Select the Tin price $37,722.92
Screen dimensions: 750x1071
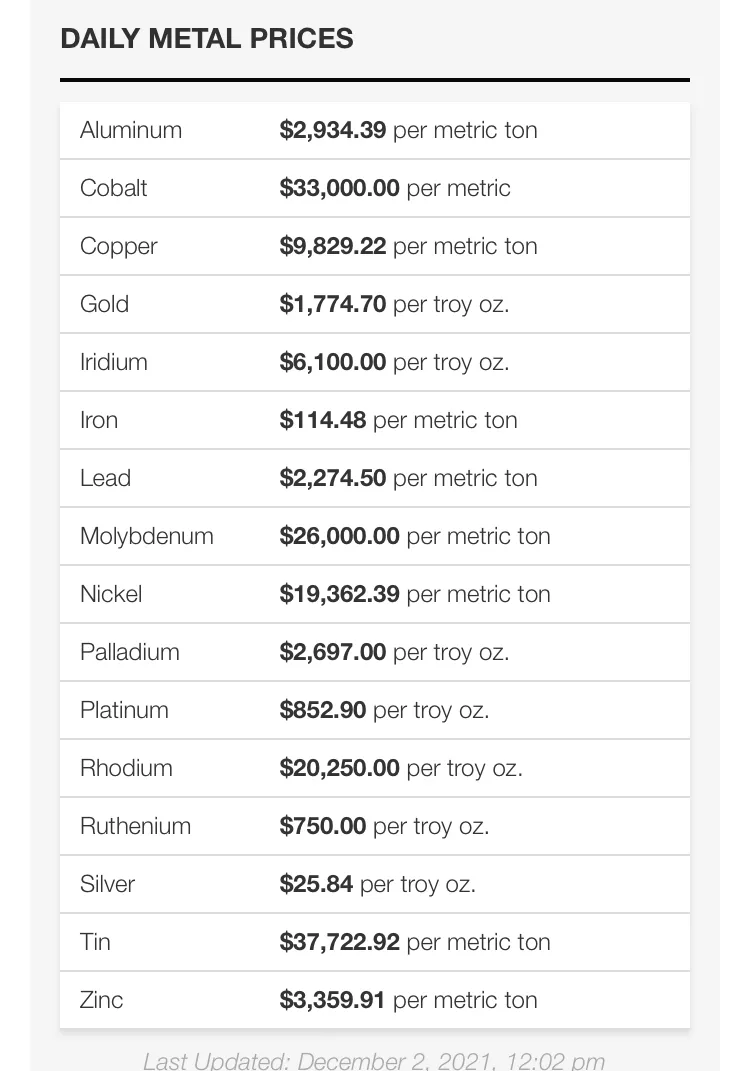pos(339,942)
